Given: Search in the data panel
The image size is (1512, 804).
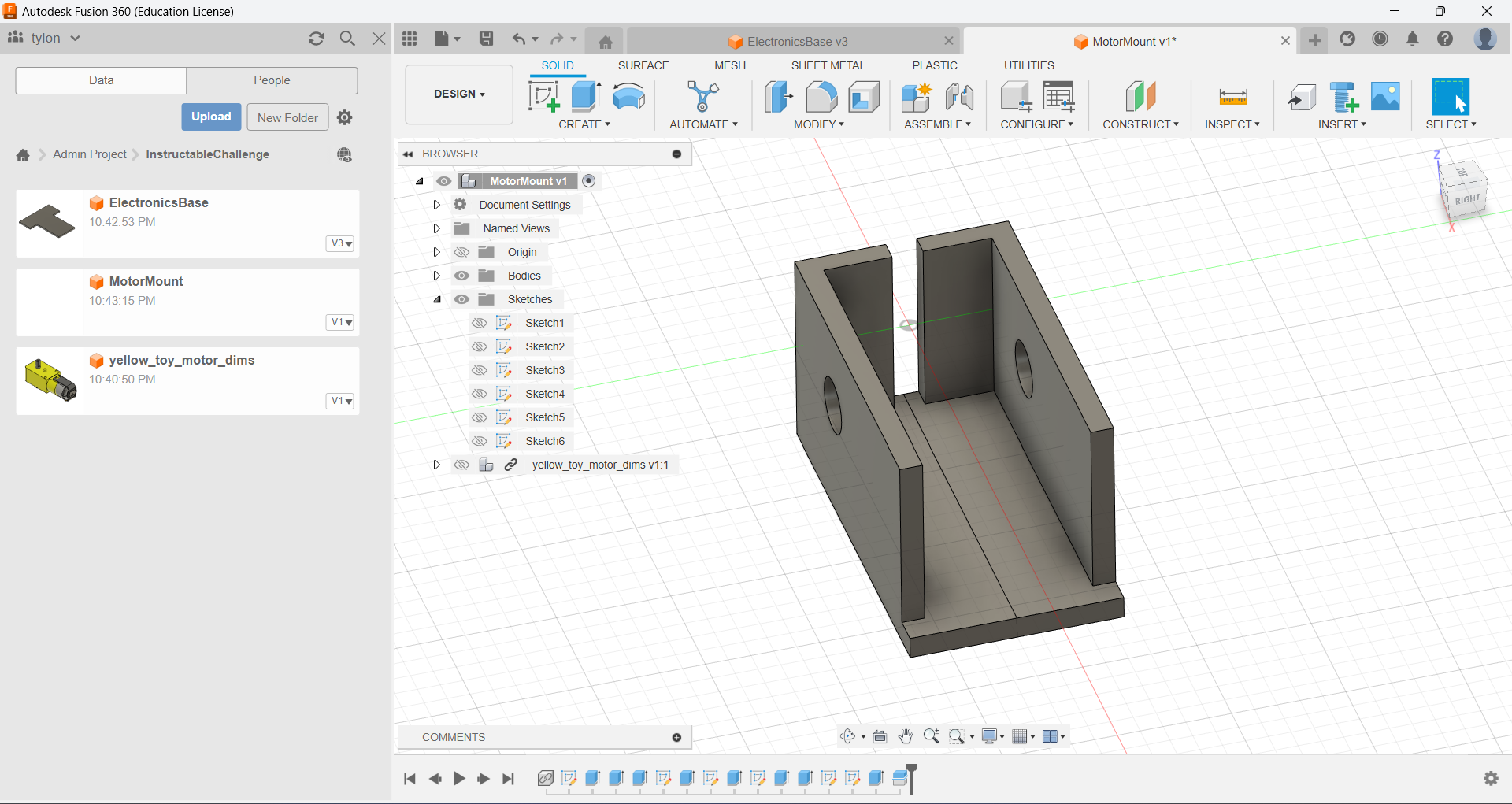Looking at the screenshot, I should (x=347, y=38).
